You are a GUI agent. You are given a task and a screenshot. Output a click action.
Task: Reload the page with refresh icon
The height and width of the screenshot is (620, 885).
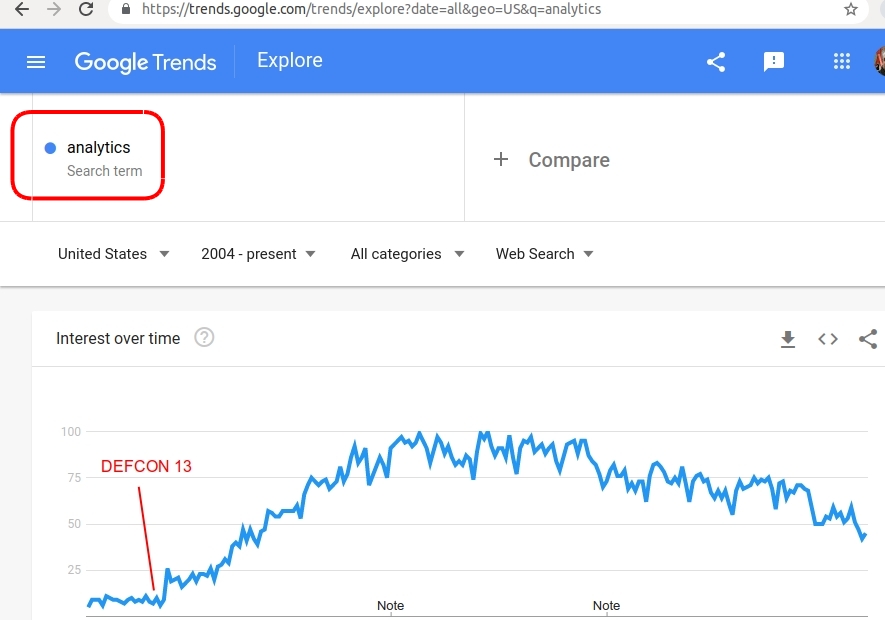tap(86, 9)
